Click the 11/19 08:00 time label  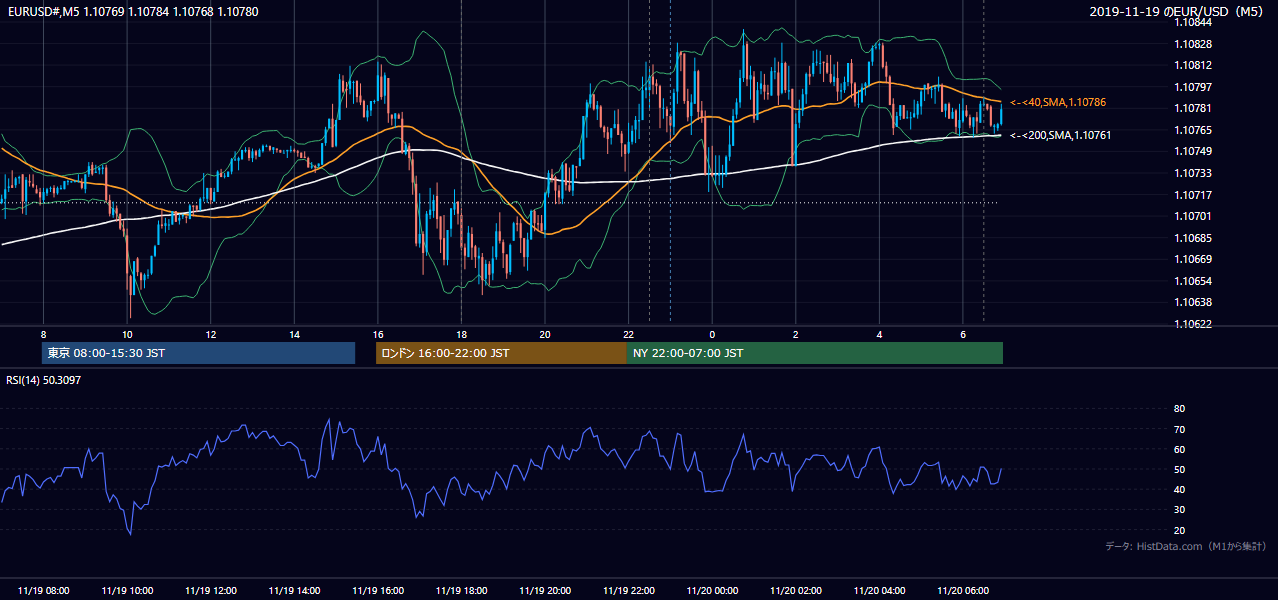(44, 591)
